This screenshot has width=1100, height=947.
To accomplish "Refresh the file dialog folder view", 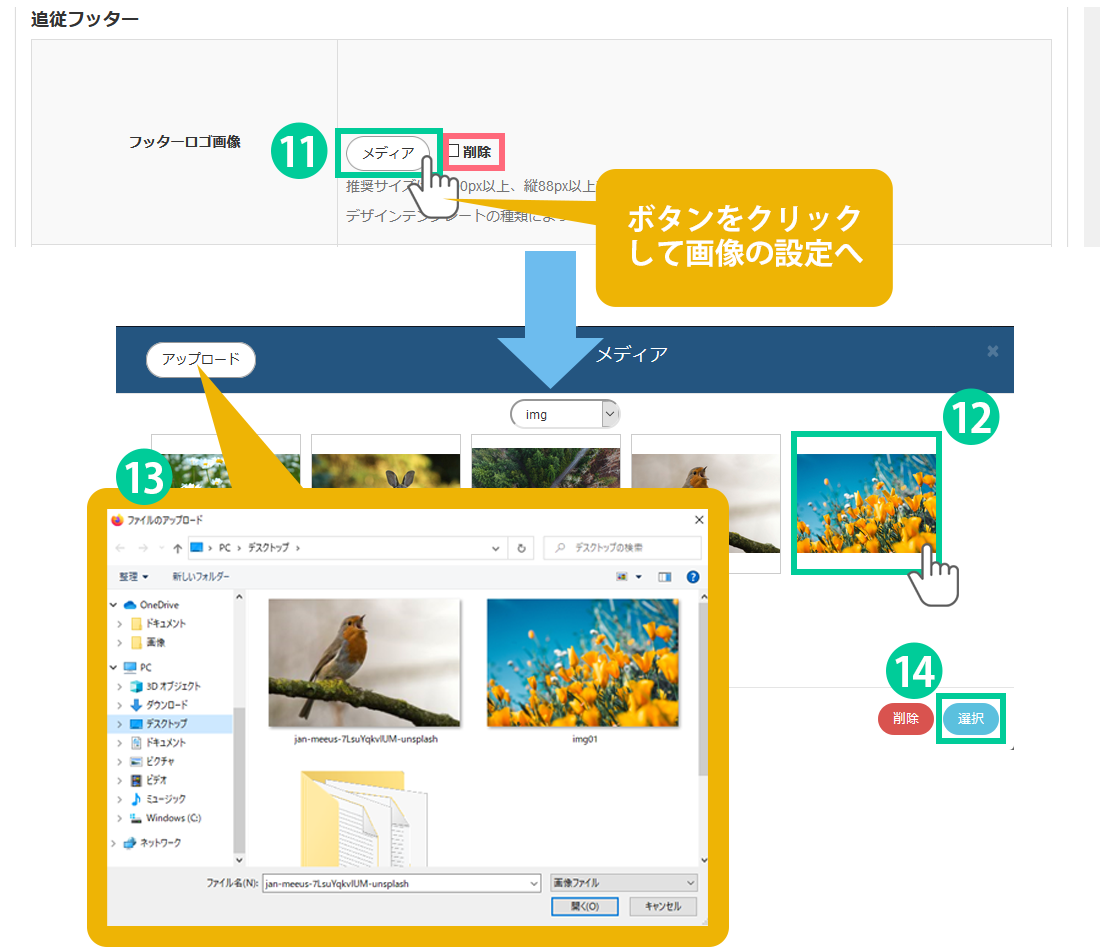I will [521, 548].
